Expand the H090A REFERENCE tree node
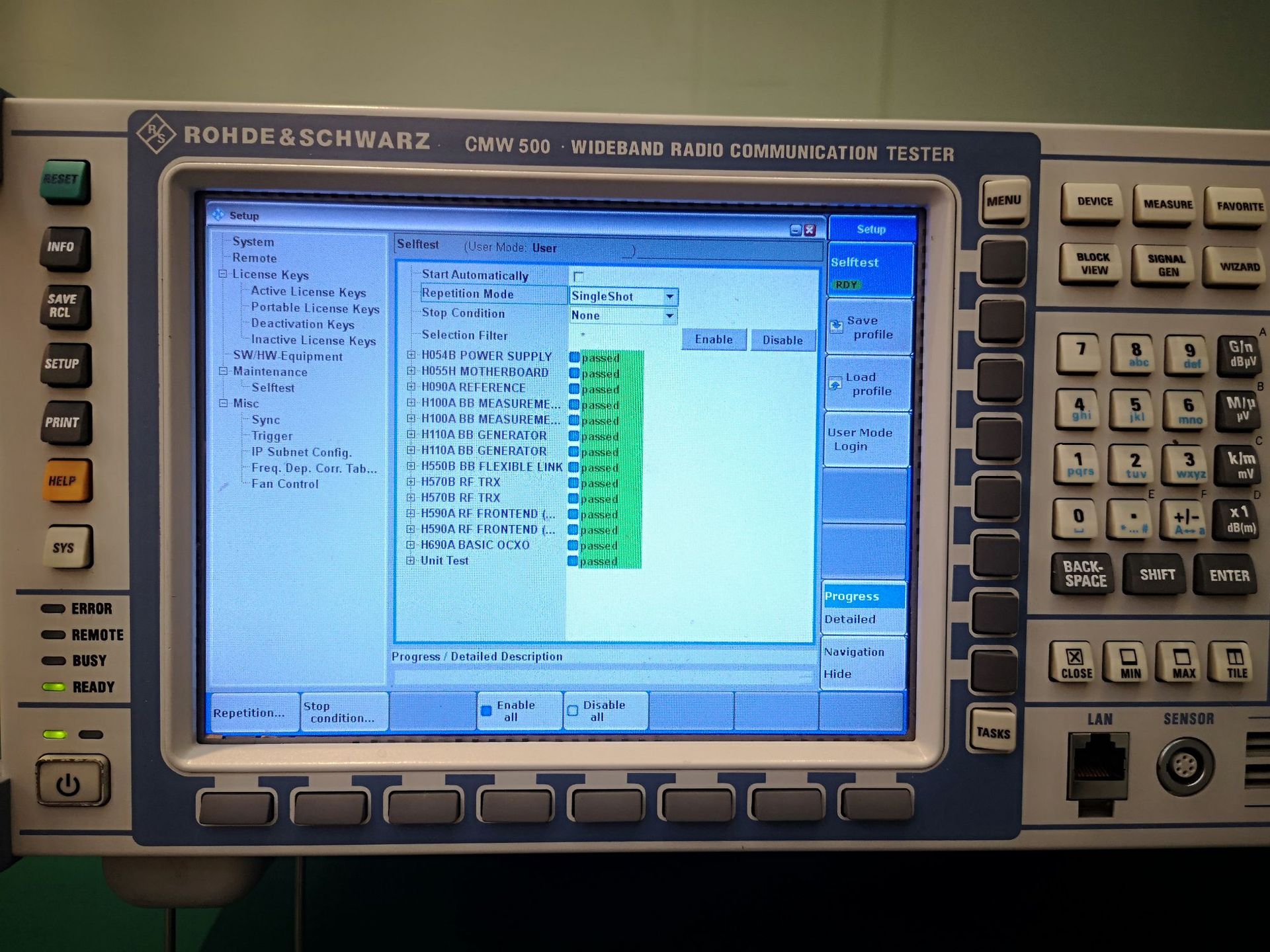Screen dimensions: 1270x952 [x=411, y=387]
